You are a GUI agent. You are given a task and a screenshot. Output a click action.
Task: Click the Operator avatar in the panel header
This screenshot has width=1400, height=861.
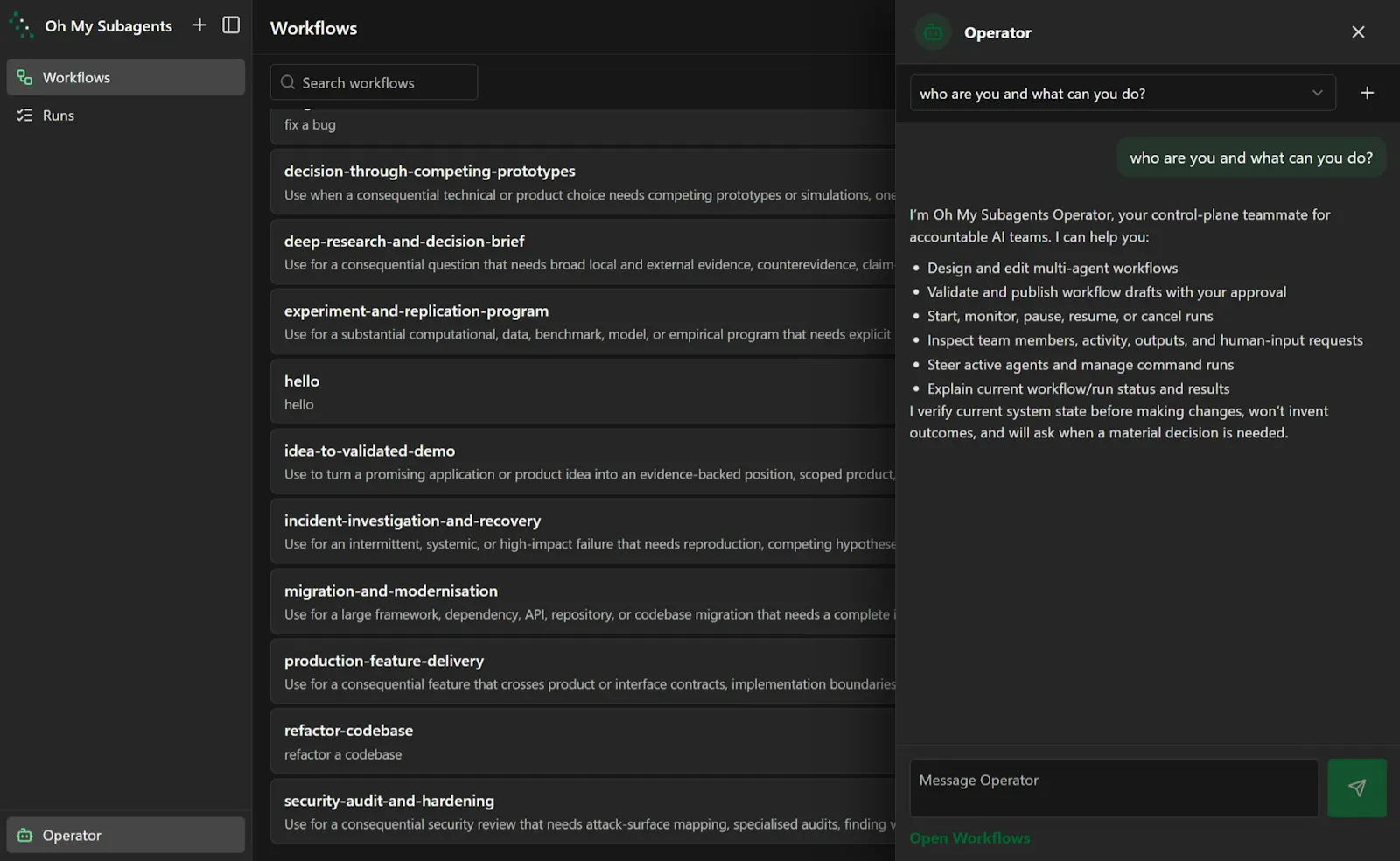click(933, 32)
